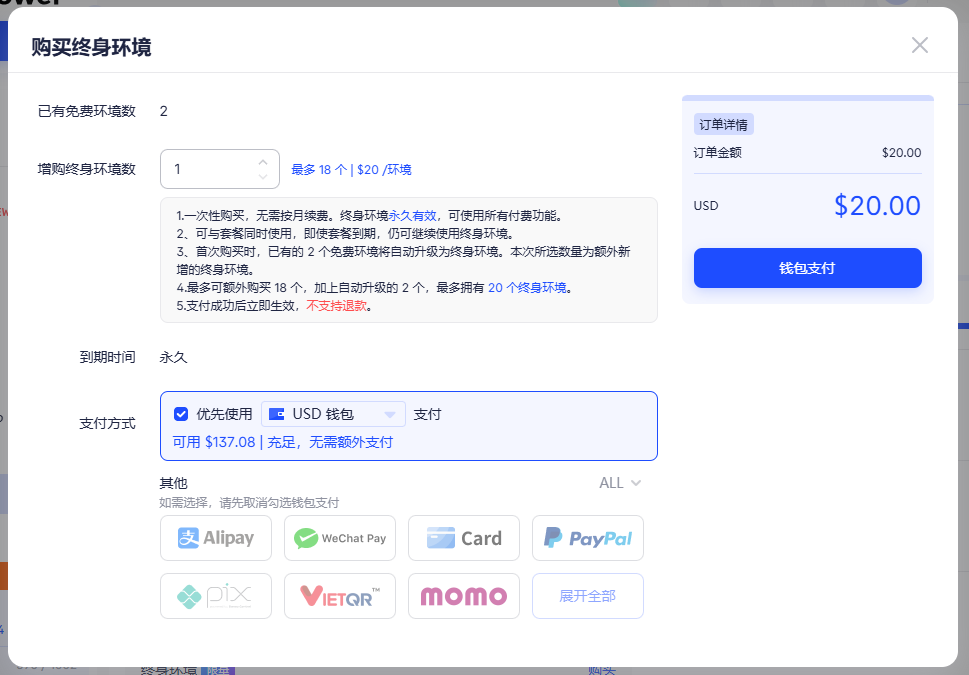
Task: Choose MoMo payment method
Action: 464,596
